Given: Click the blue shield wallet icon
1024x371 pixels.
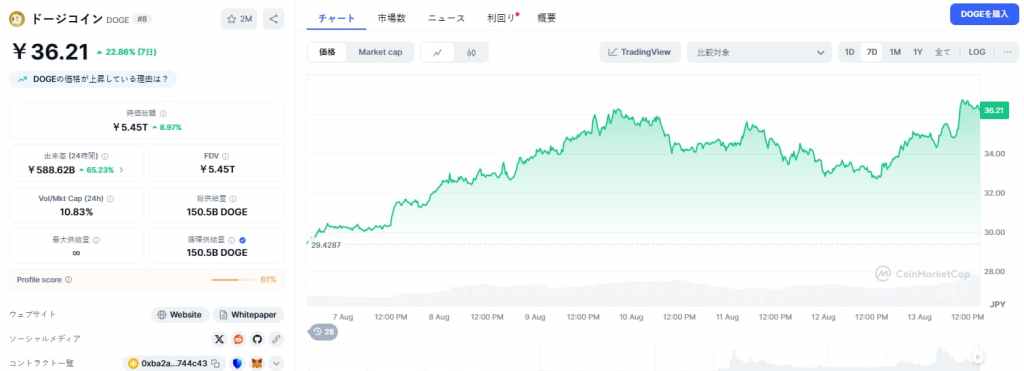Looking at the screenshot, I should 238,363.
